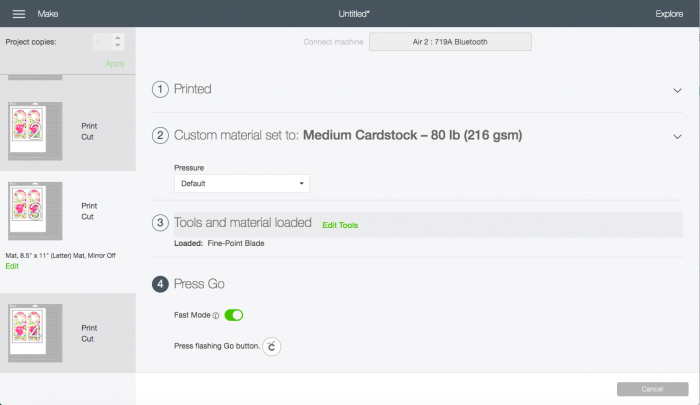Select the step 1 circle icon

(160, 89)
